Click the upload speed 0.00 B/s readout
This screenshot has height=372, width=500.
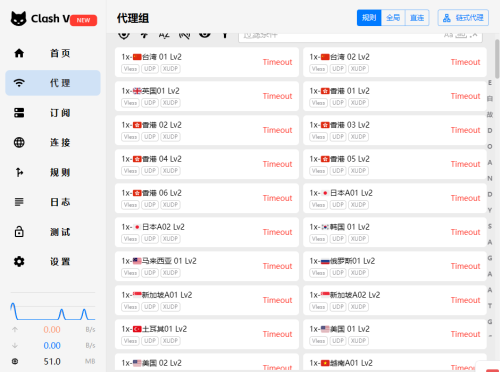pyautogui.click(x=53, y=330)
